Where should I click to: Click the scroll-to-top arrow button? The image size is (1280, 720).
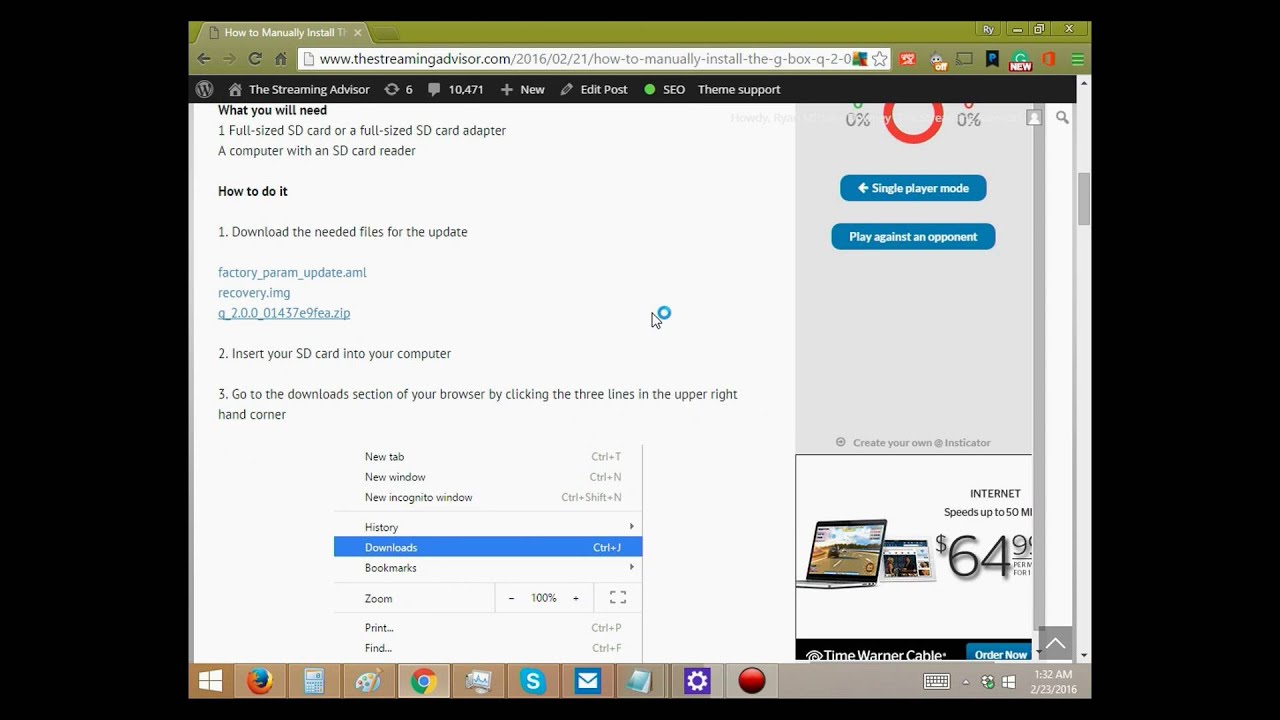(x=1055, y=643)
